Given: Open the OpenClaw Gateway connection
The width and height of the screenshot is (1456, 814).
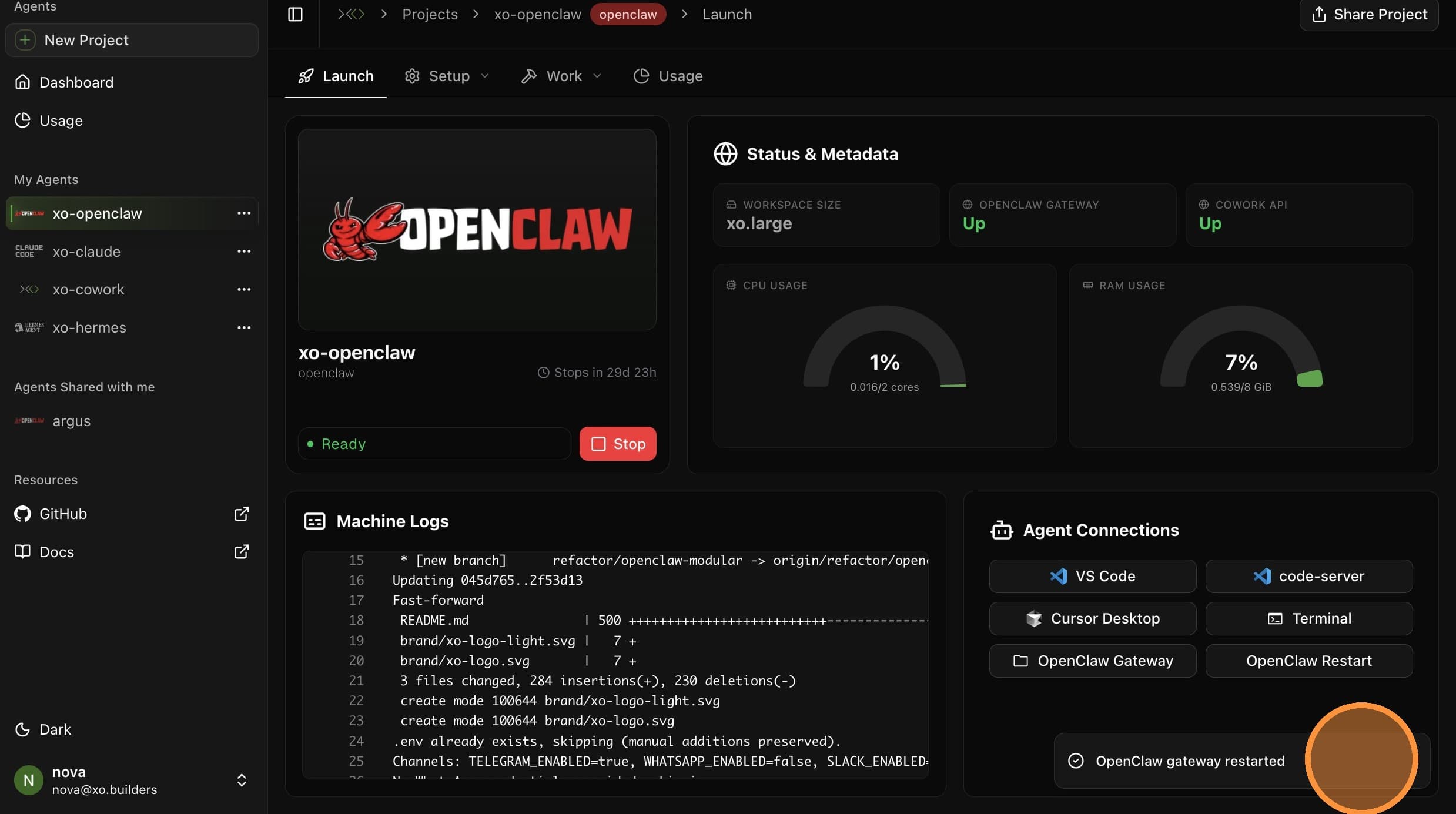Looking at the screenshot, I should tap(1093, 661).
